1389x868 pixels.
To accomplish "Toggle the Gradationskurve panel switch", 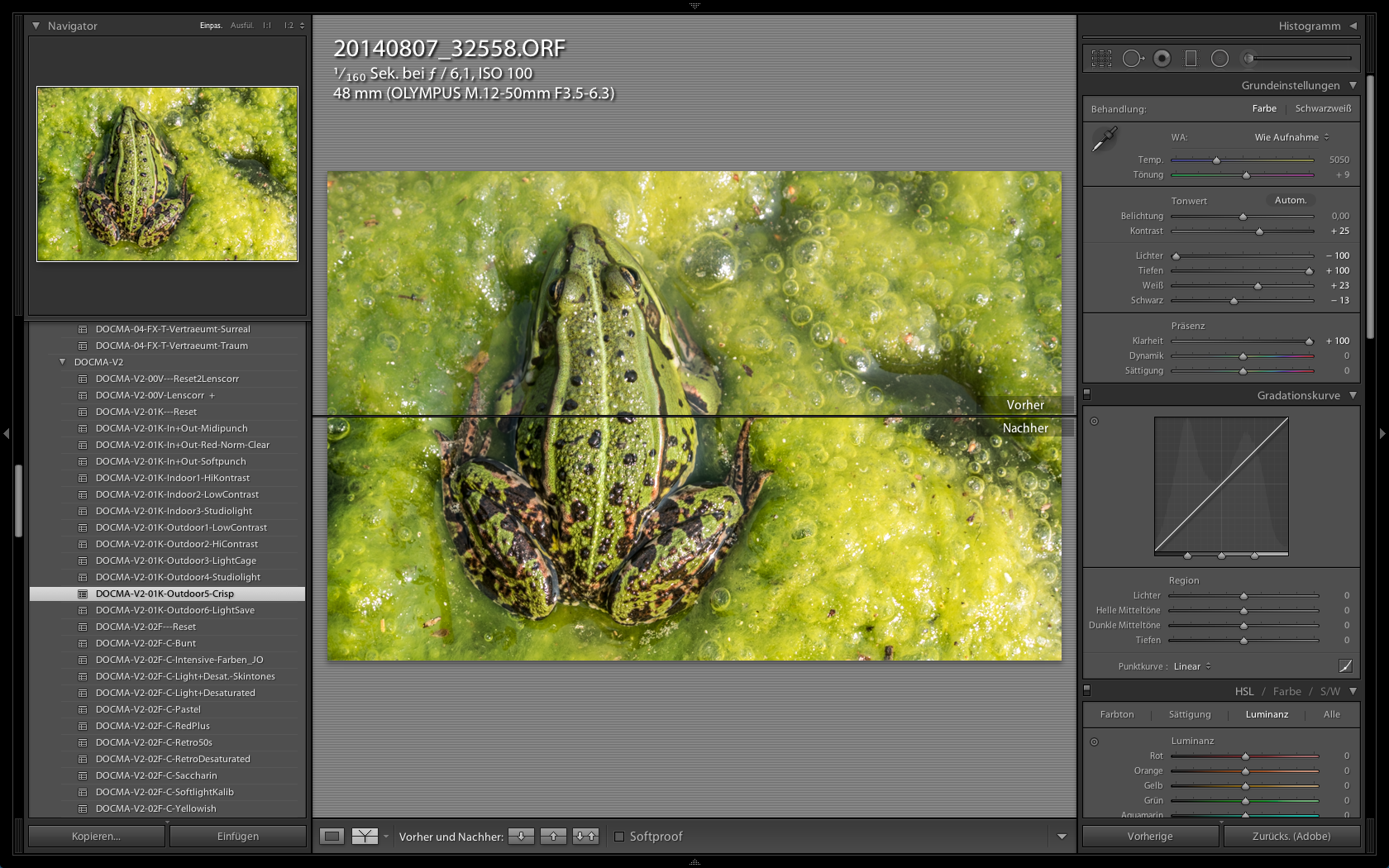I will coord(1087,394).
